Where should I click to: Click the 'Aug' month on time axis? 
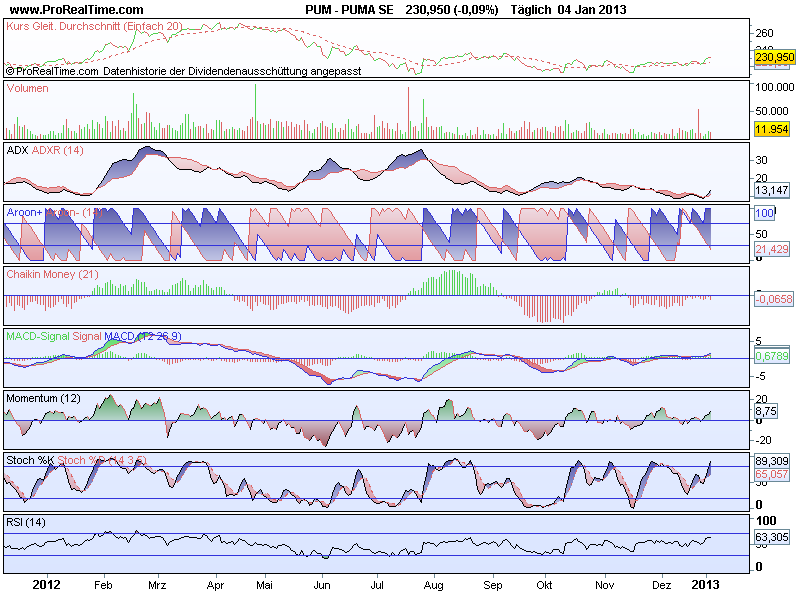pyautogui.click(x=434, y=585)
